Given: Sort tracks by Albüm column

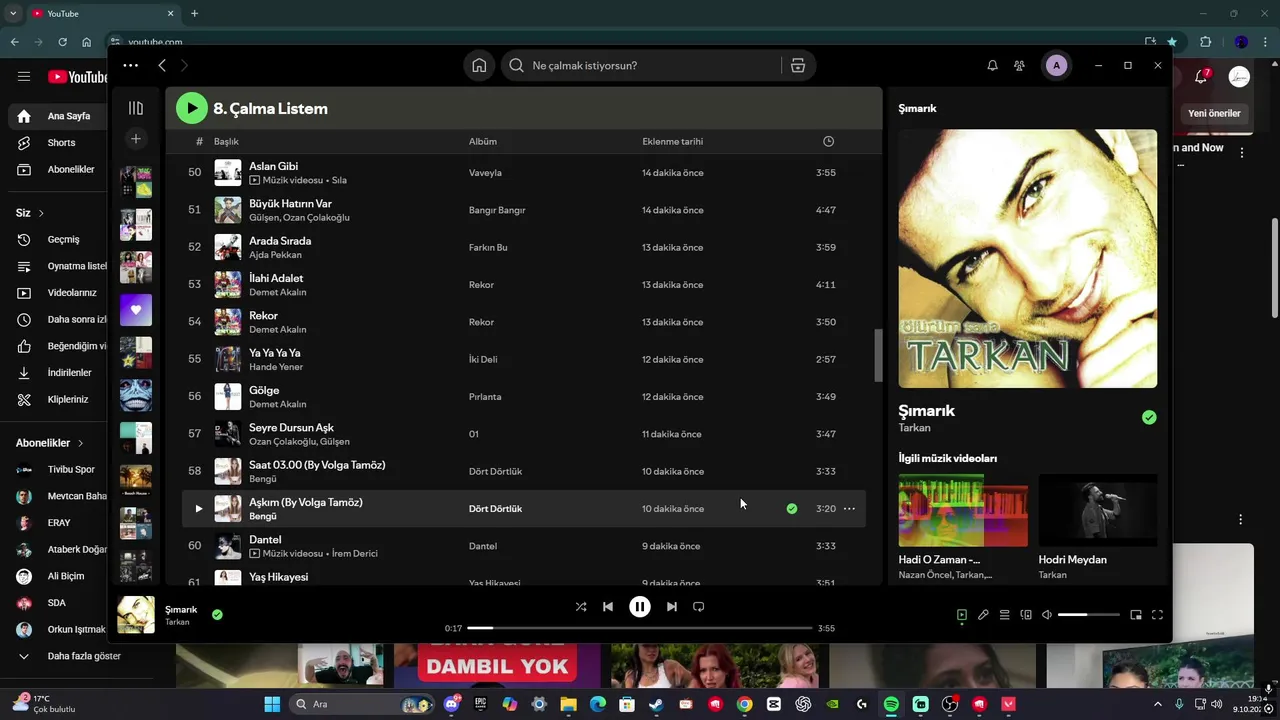Looking at the screenshot, I should (x=483, y=141).
